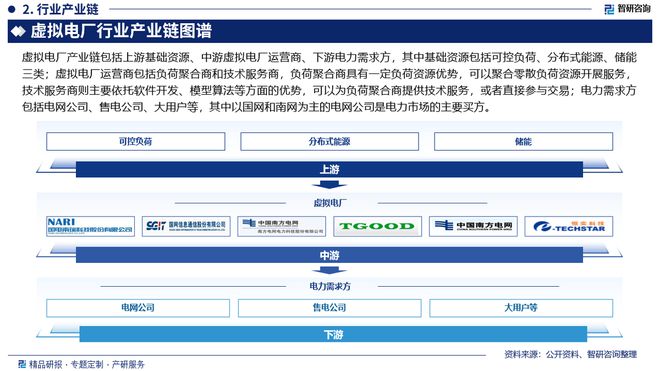This screenshot has height=371, width=660.
Task: Click the 电力需求方 section heading
Action: [x=330, y=286]
